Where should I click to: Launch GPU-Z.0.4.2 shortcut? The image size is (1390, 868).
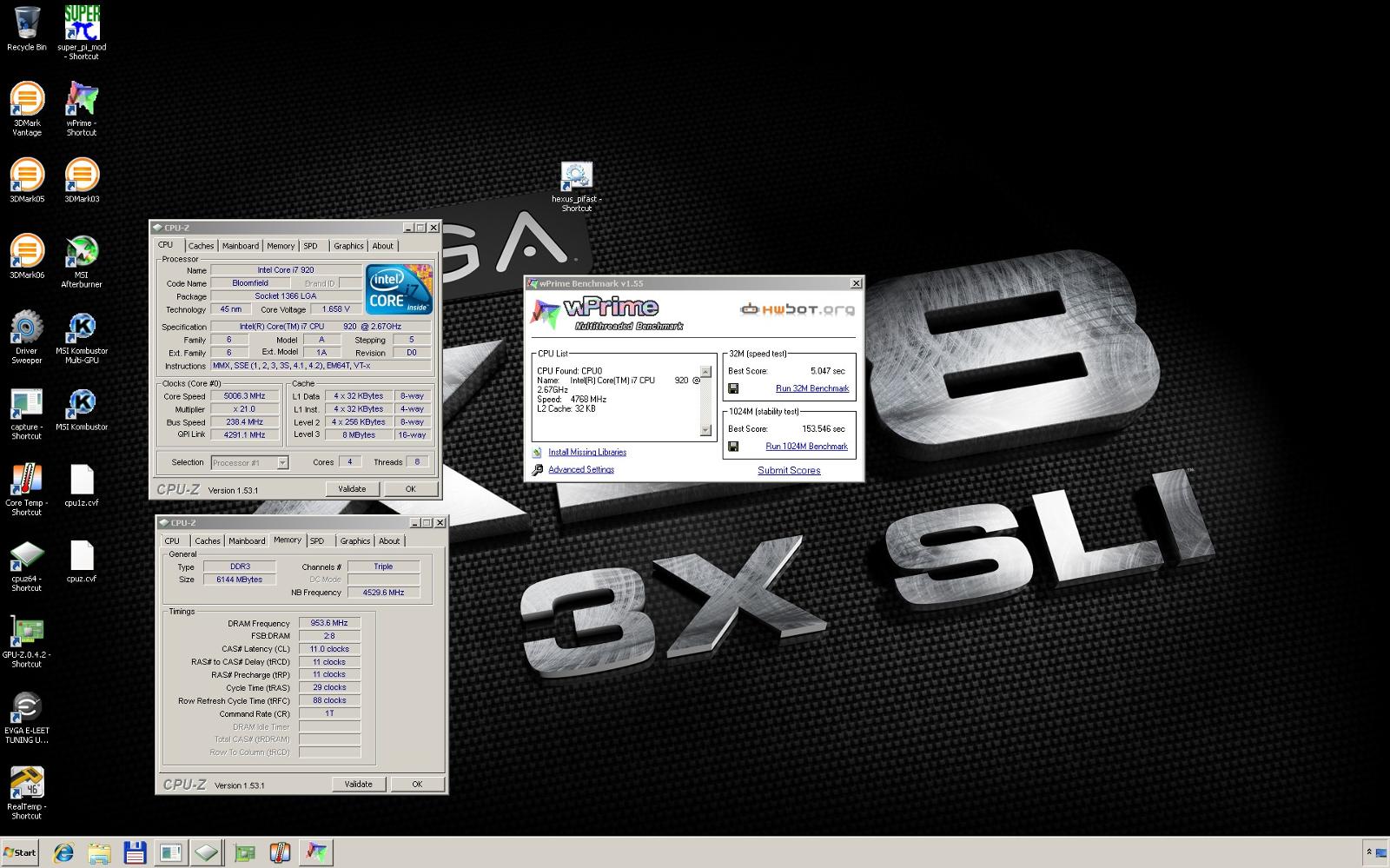click(27, 641)
